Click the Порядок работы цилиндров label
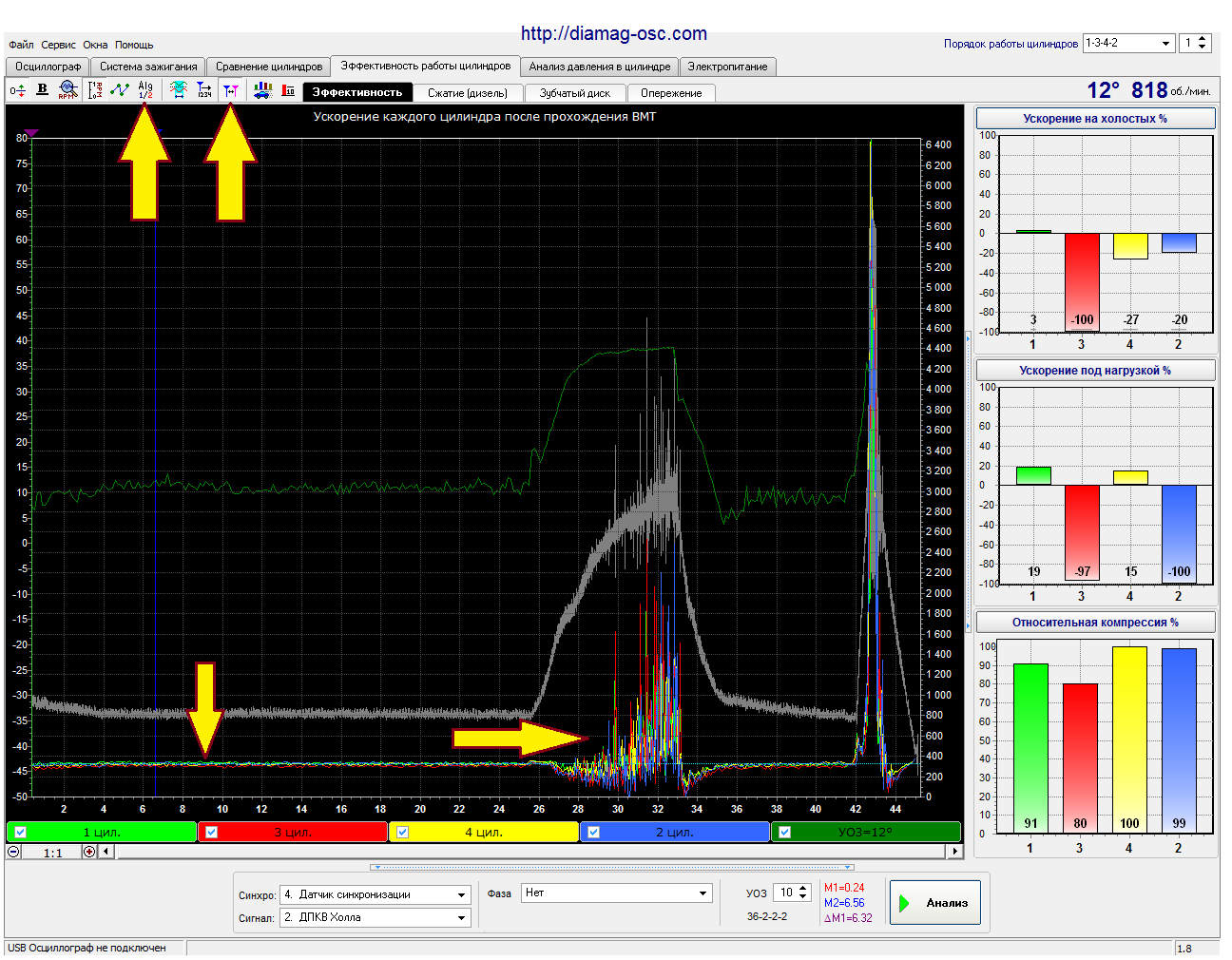Screen dimensions: 1232x960 click(x=1011, y=44)
